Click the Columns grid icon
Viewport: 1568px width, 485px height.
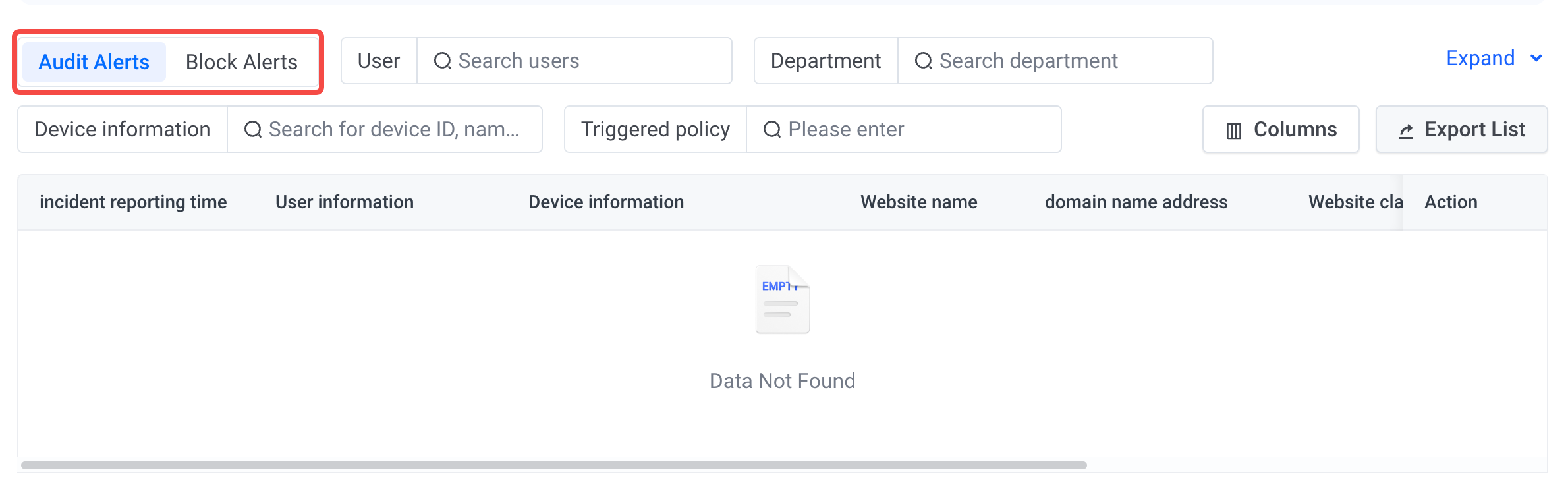[1234, 130]
